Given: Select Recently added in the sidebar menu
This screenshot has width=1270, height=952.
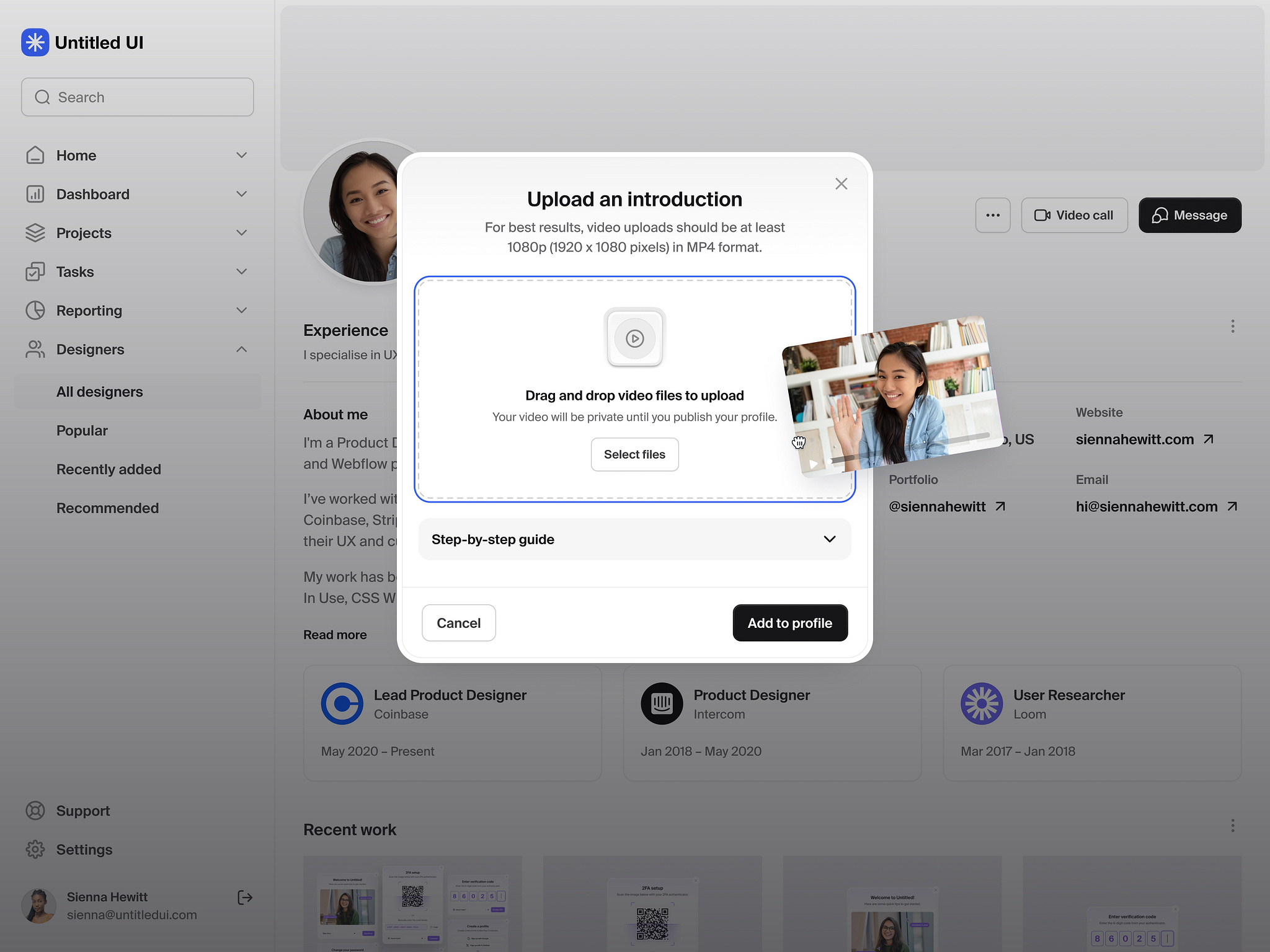Looking at the screenshot, I should click(109, 469).
